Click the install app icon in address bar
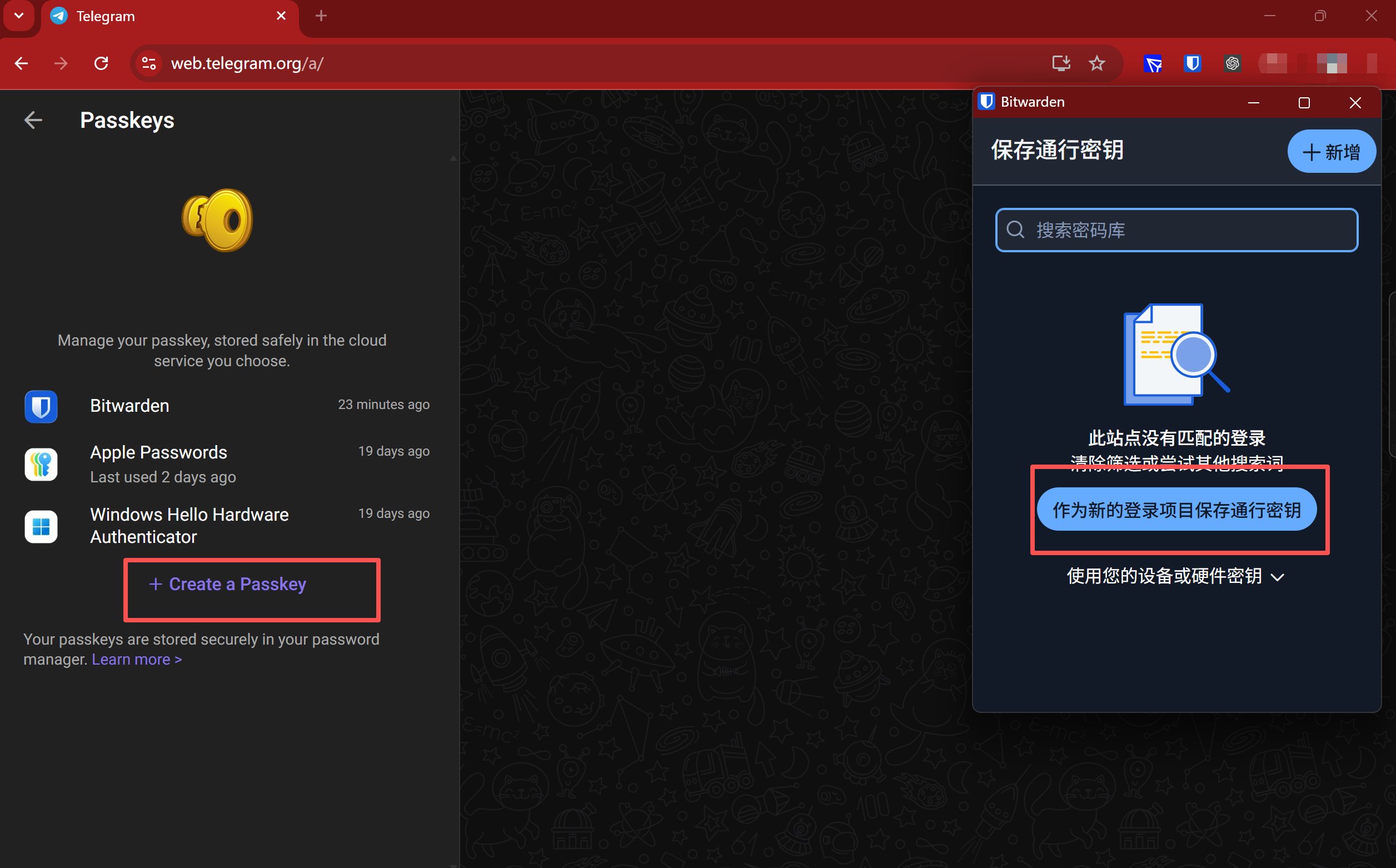Image resolution: width=1396 pixels, height=868 pixels. coord(1060,63)
